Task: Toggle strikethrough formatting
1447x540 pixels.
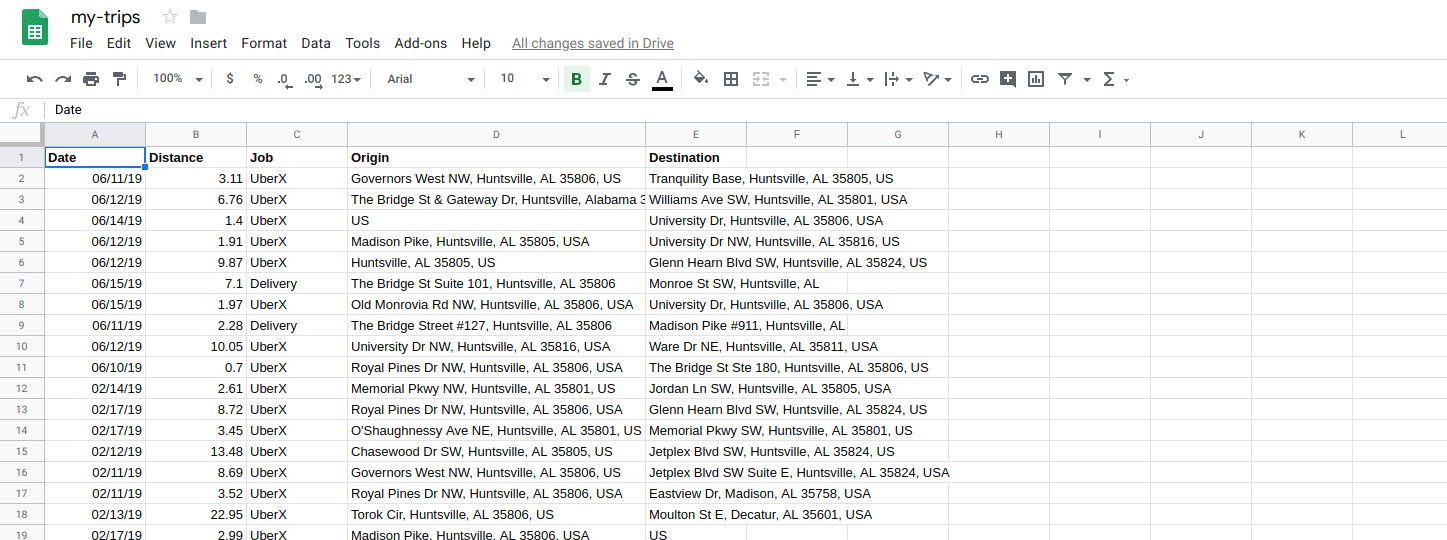Action: tap(633, 79)
